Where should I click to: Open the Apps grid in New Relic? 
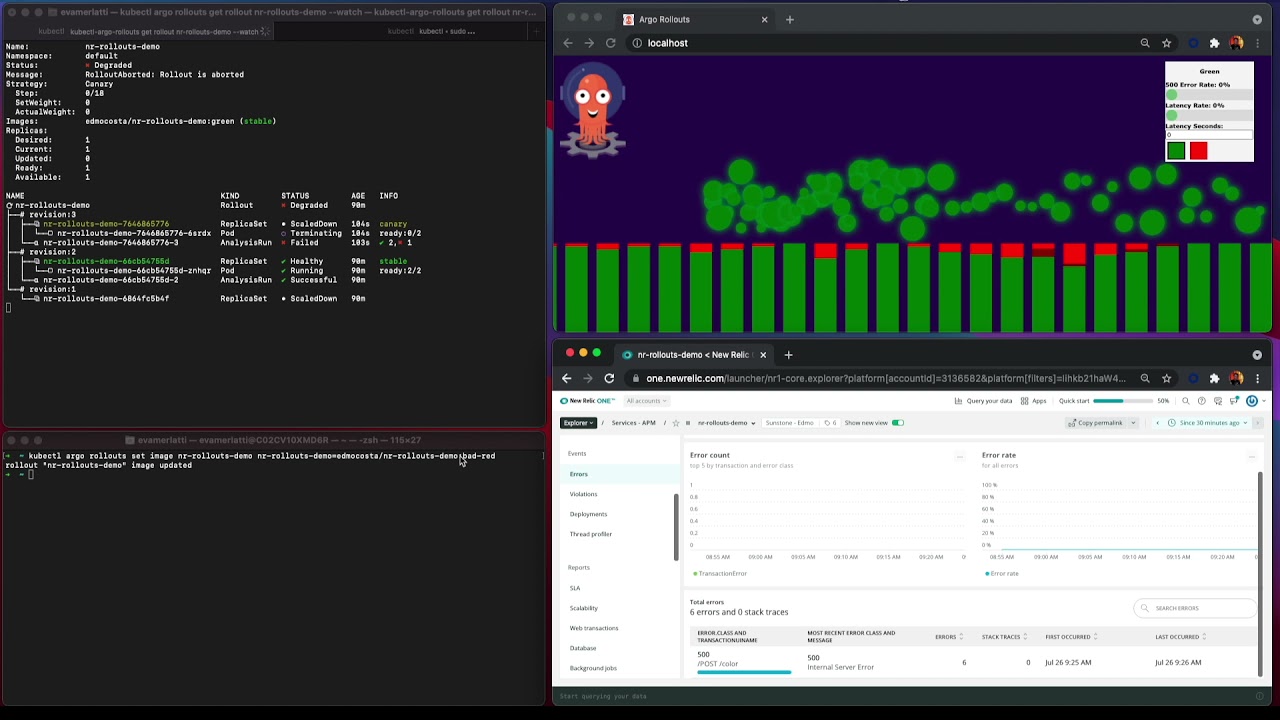(1025, 401)
